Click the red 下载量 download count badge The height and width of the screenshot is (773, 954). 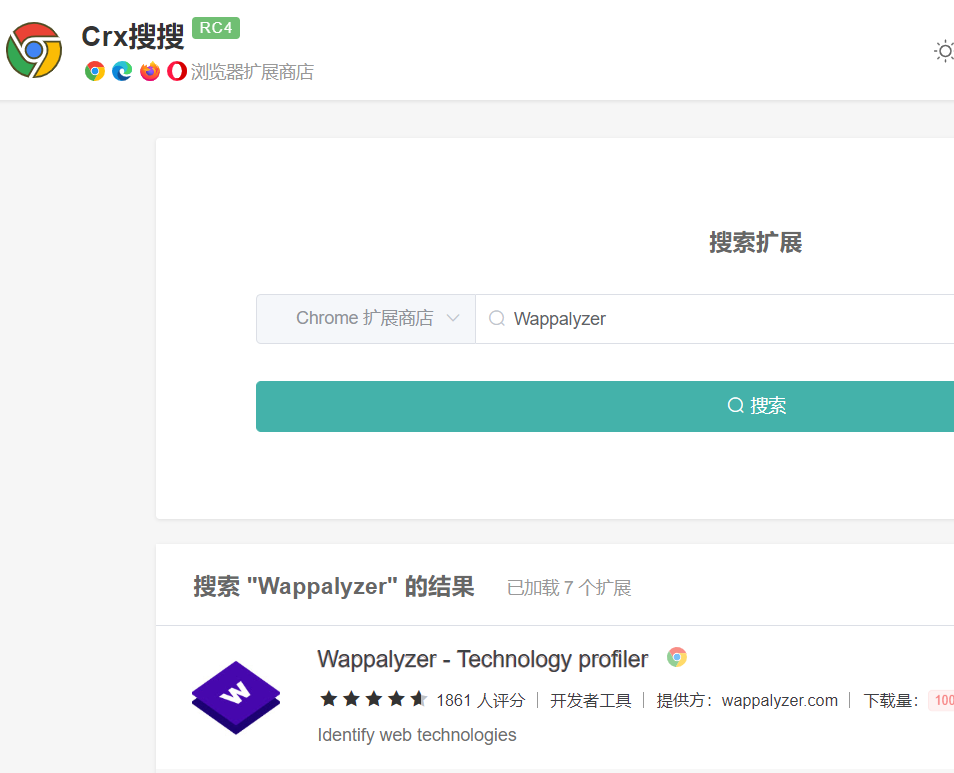(942, 700)
